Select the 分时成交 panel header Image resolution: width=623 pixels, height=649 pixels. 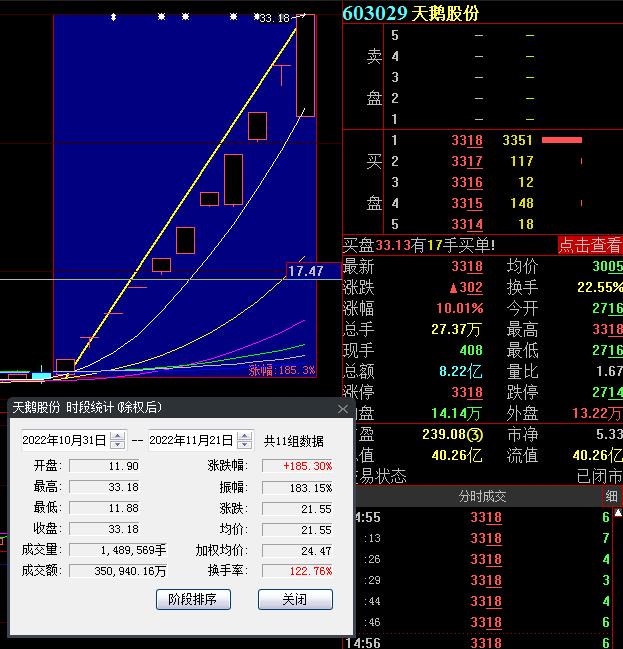click(482, 496)
